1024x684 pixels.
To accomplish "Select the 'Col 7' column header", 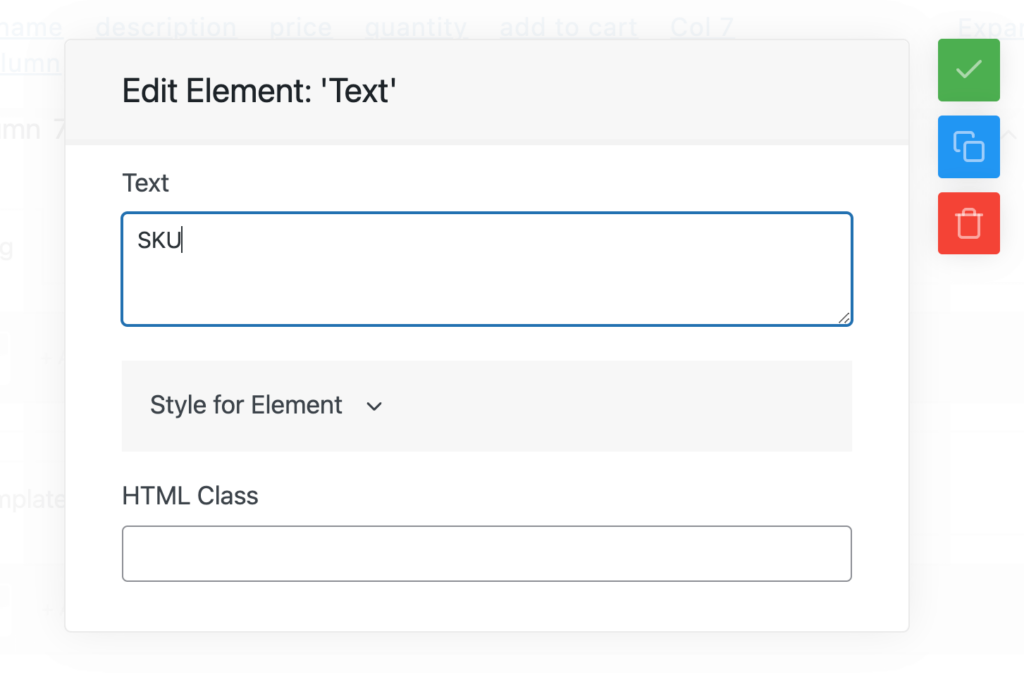I will 701,27.
